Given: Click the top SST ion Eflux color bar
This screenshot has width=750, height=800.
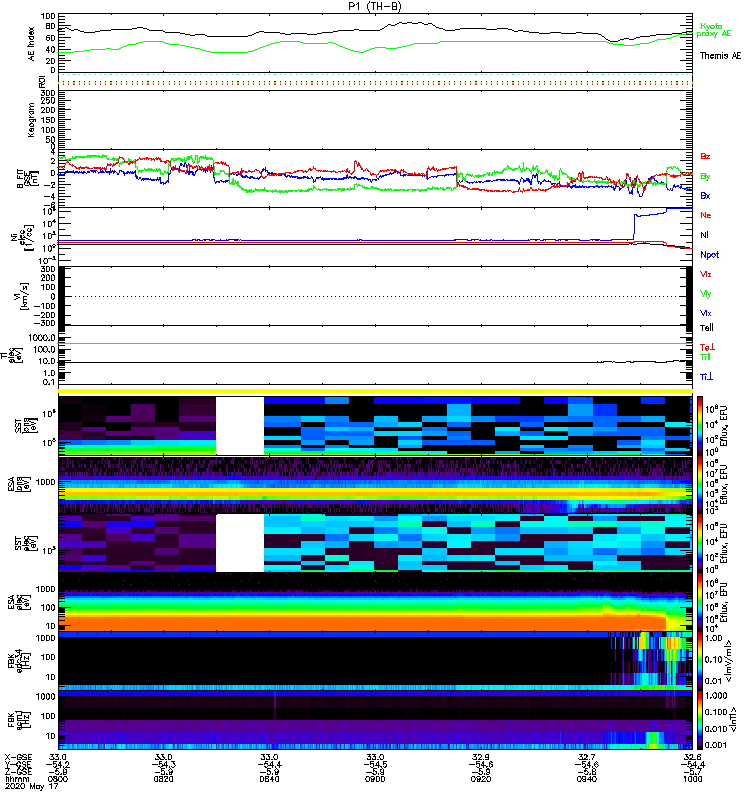Looking at the screenshot, I should [699, 425].
